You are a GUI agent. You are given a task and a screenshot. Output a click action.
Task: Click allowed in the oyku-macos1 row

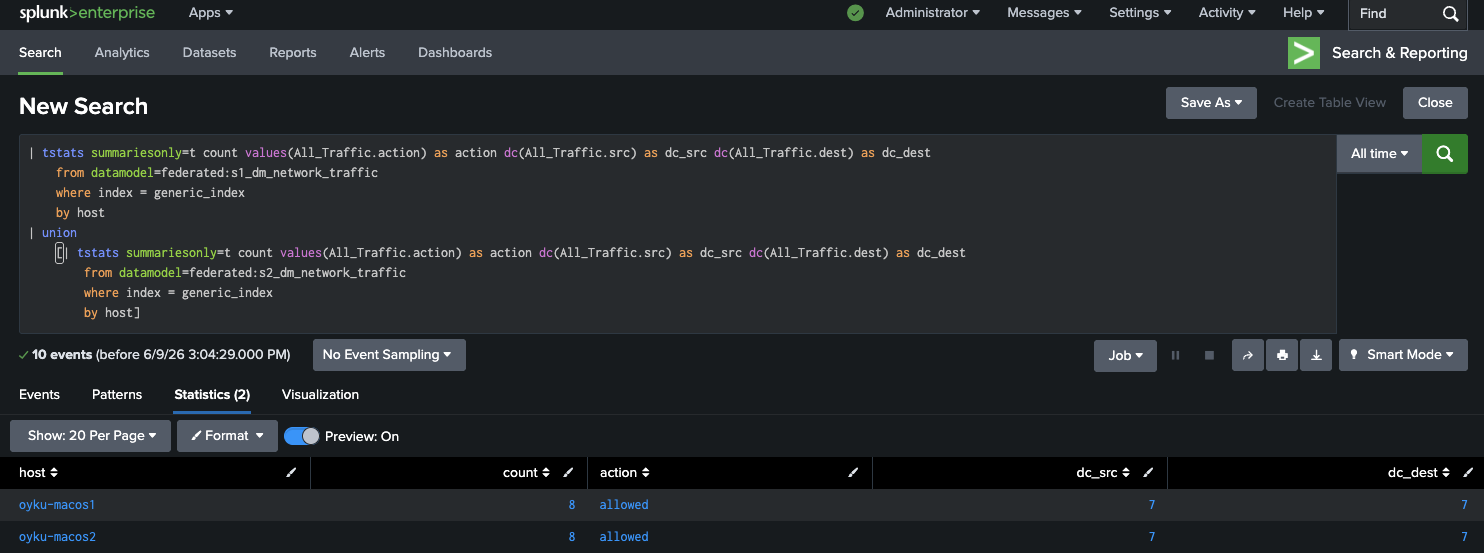[624, 505]
